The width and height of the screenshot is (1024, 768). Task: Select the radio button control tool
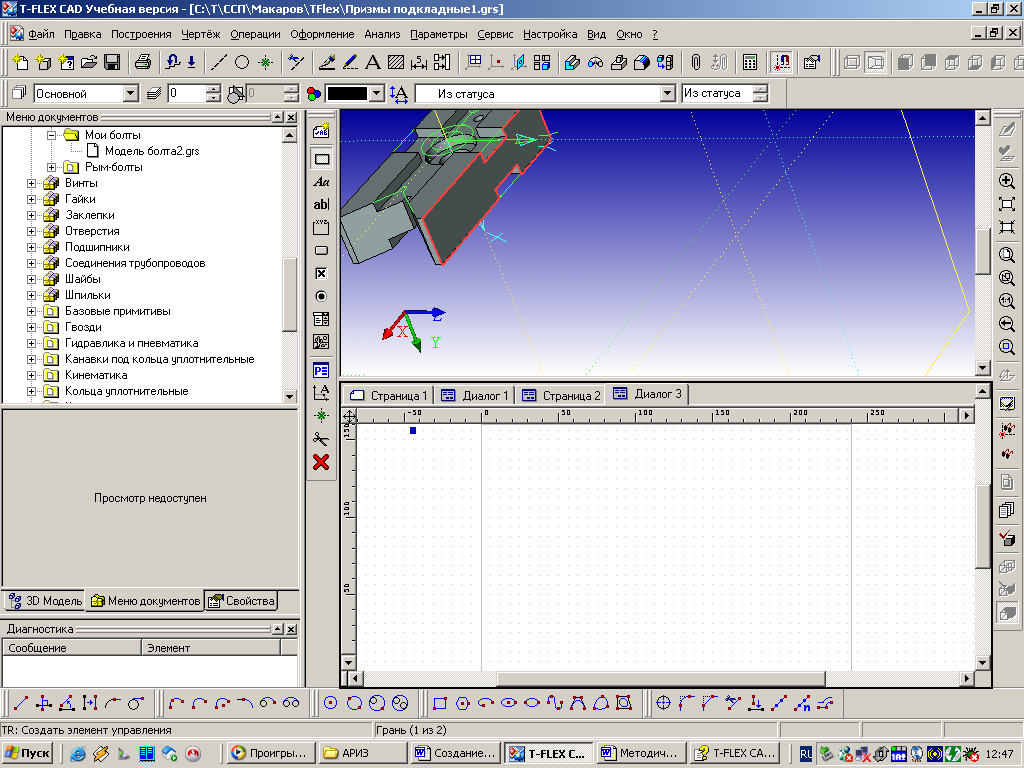[321, 296]
